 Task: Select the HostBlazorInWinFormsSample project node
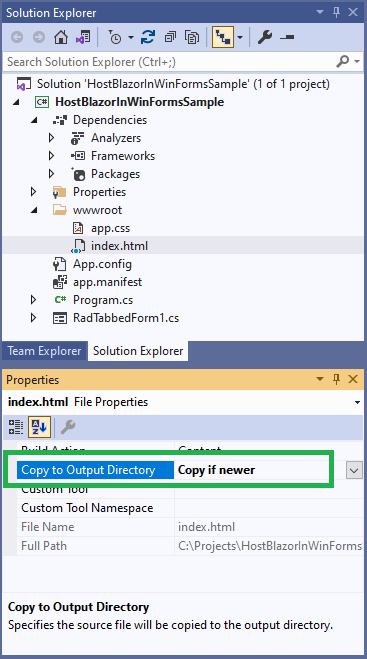(x=140, y=102)
